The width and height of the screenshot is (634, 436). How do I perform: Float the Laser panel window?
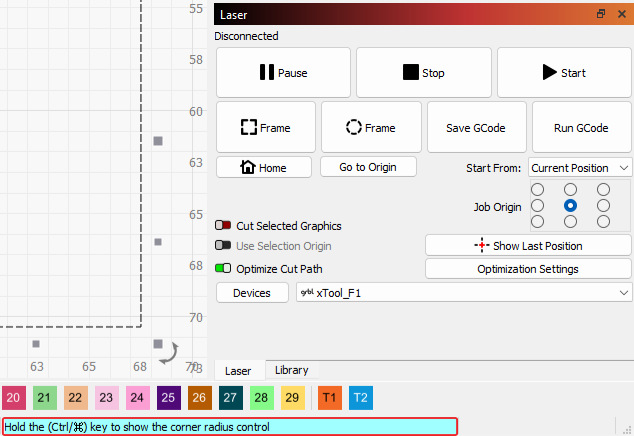coord(601,15)
